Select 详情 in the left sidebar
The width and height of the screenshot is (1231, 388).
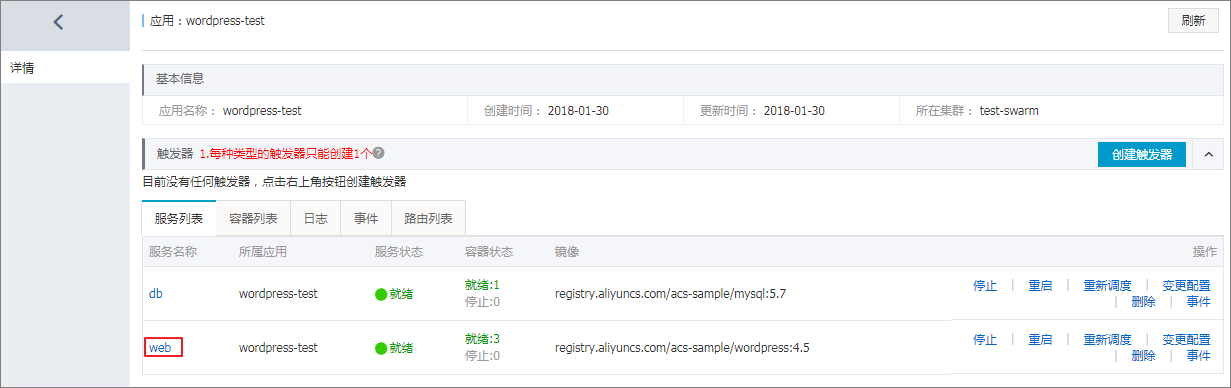[x=23, y=69]
